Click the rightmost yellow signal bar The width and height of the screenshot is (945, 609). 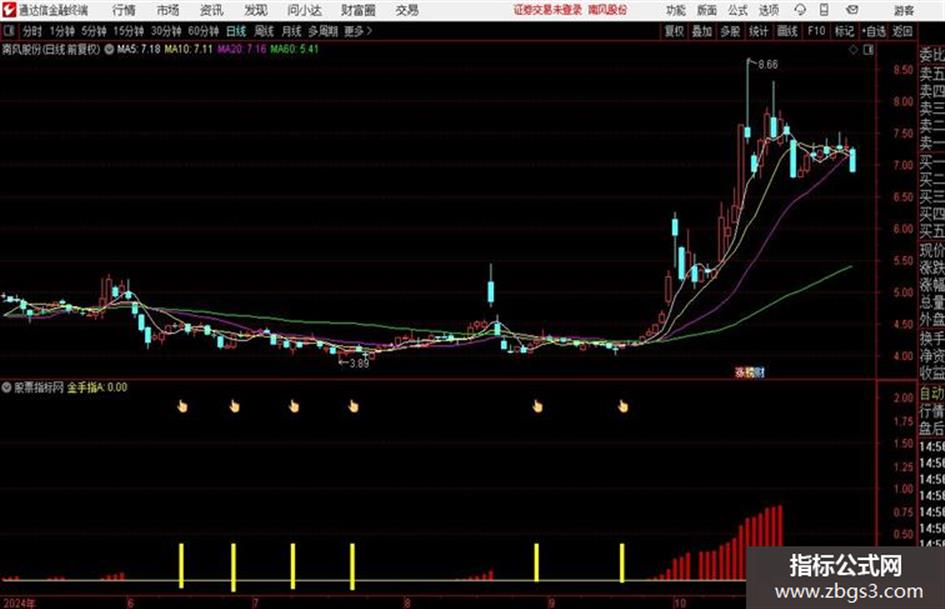[623, 563]
